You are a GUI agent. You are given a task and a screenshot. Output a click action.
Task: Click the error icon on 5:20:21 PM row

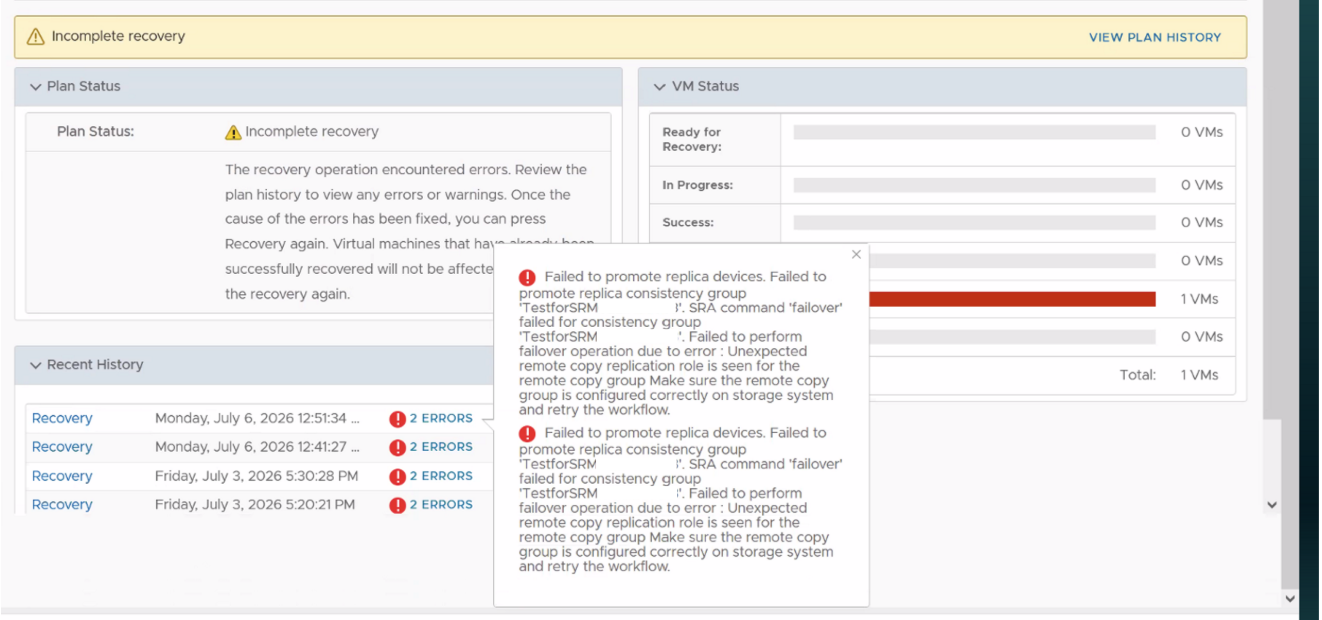(x=398, y=506)
